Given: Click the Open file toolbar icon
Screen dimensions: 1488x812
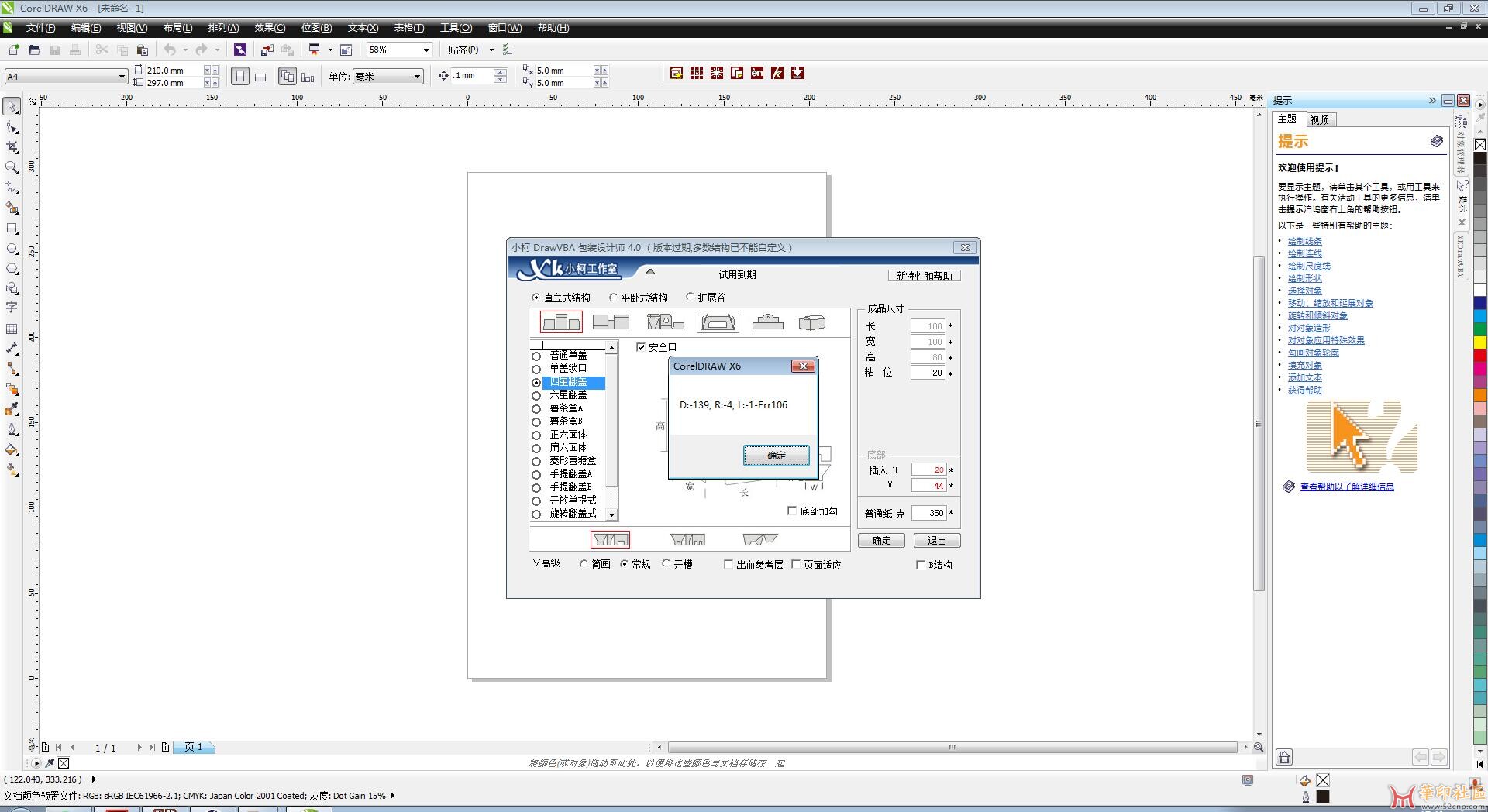Looking at the screenshot, I should [34, 50].
